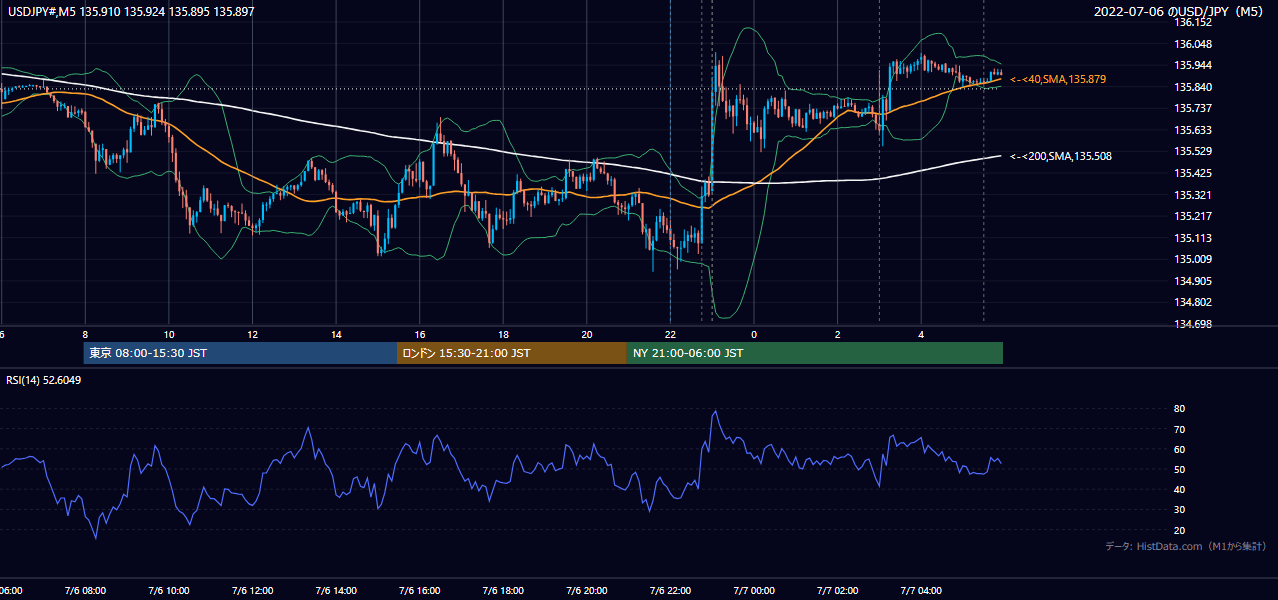Click the 135.529 price axis label
This screenshot has height=600, width=1278.
pyautogui.click(x=1193, y=151)
